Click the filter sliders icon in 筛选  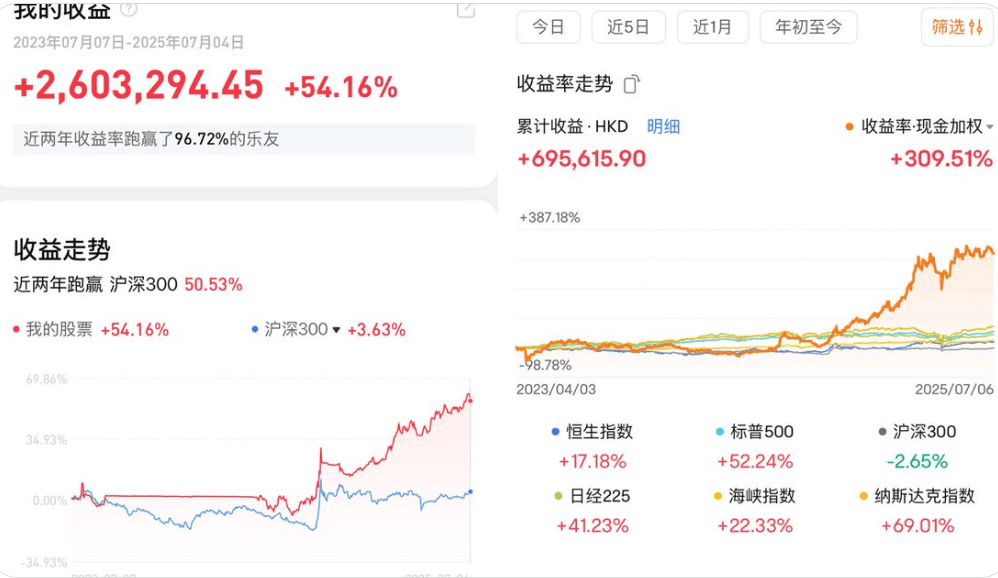pos(976,27)
